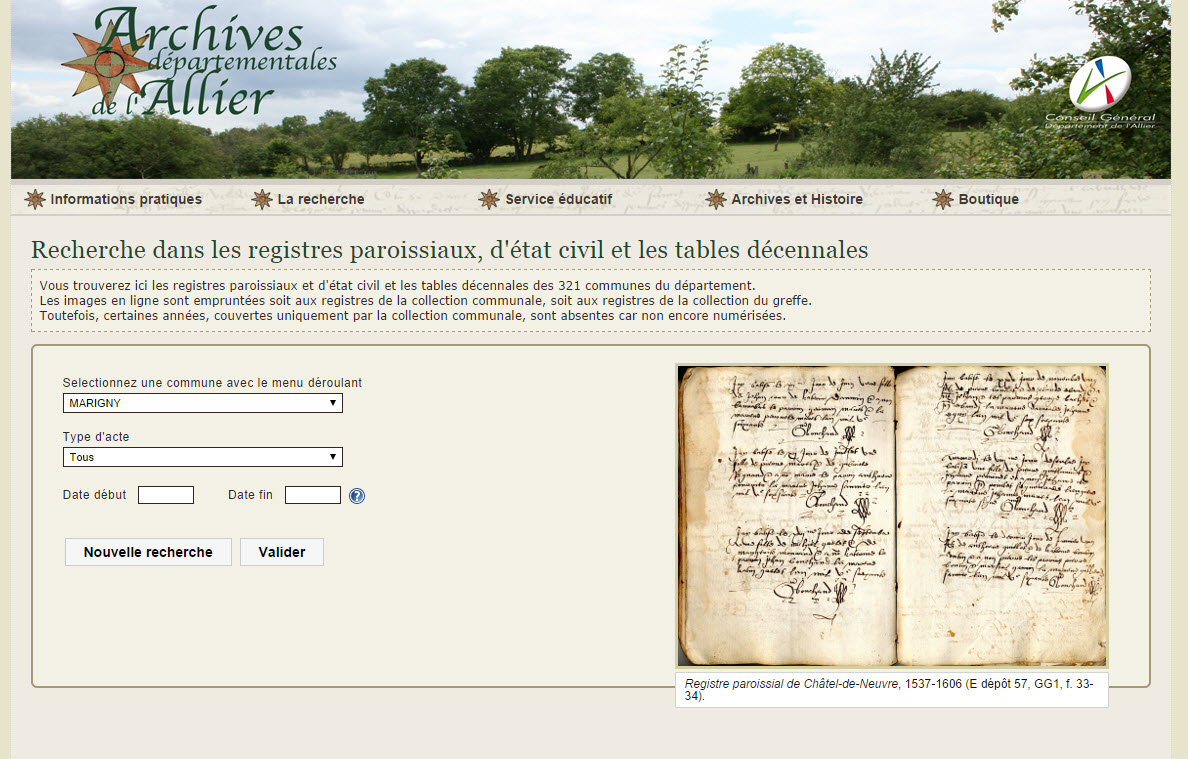Open the date help question mark icon
The height and width of the screenshot is (759, 1188).
pyautogui.click(x=357, y=496)
